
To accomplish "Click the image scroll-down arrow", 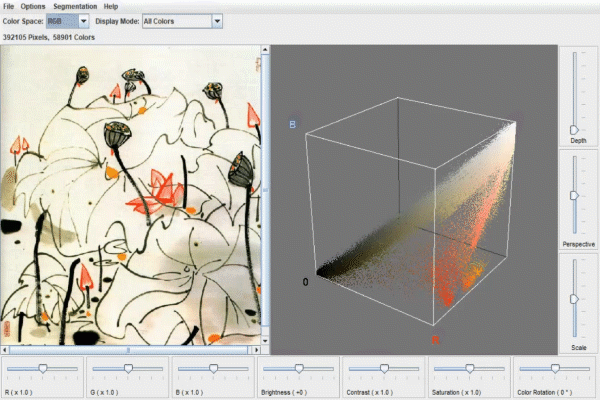I will click(x=265, y=341).
